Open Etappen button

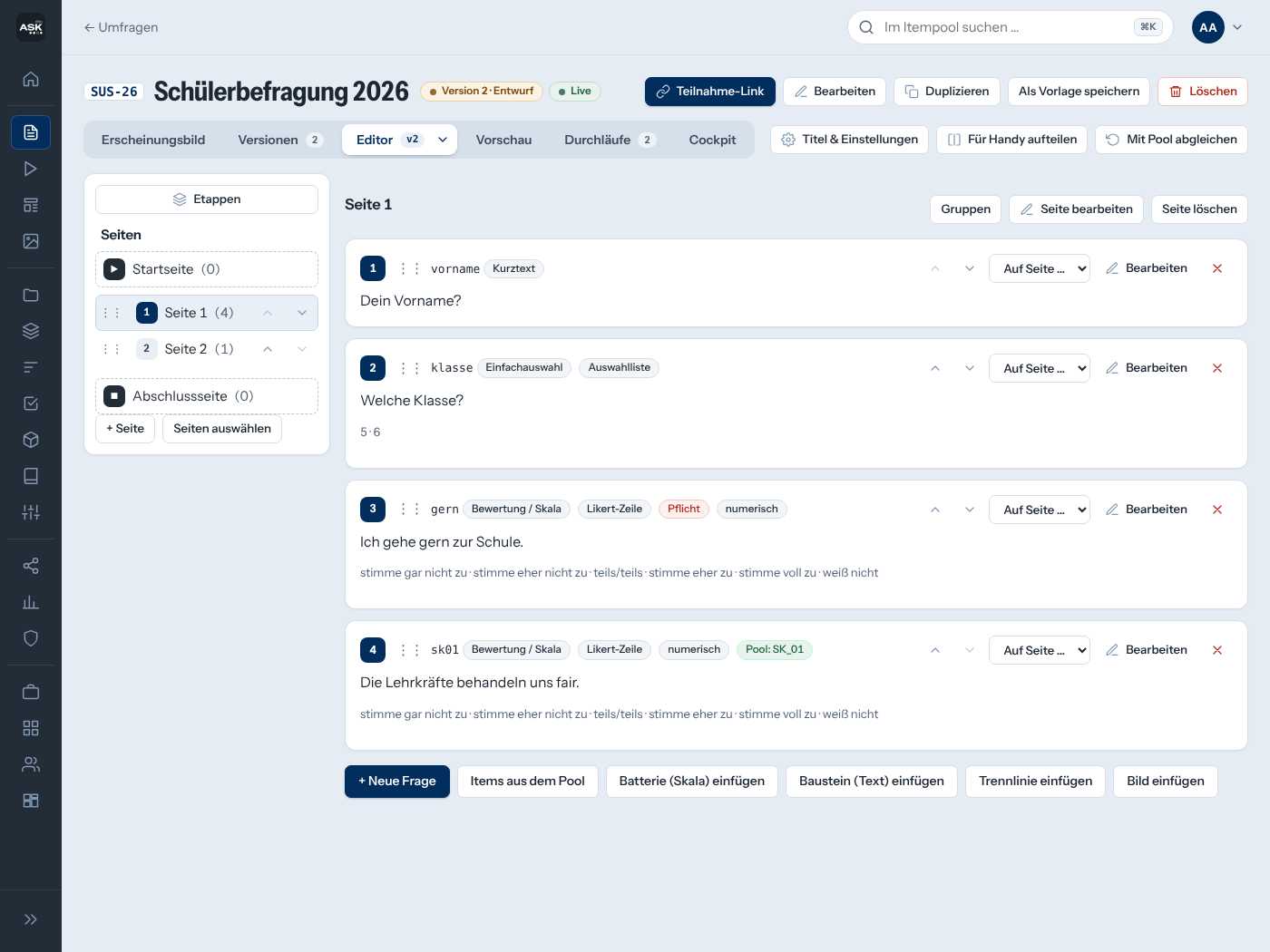(x=207, y=199)
